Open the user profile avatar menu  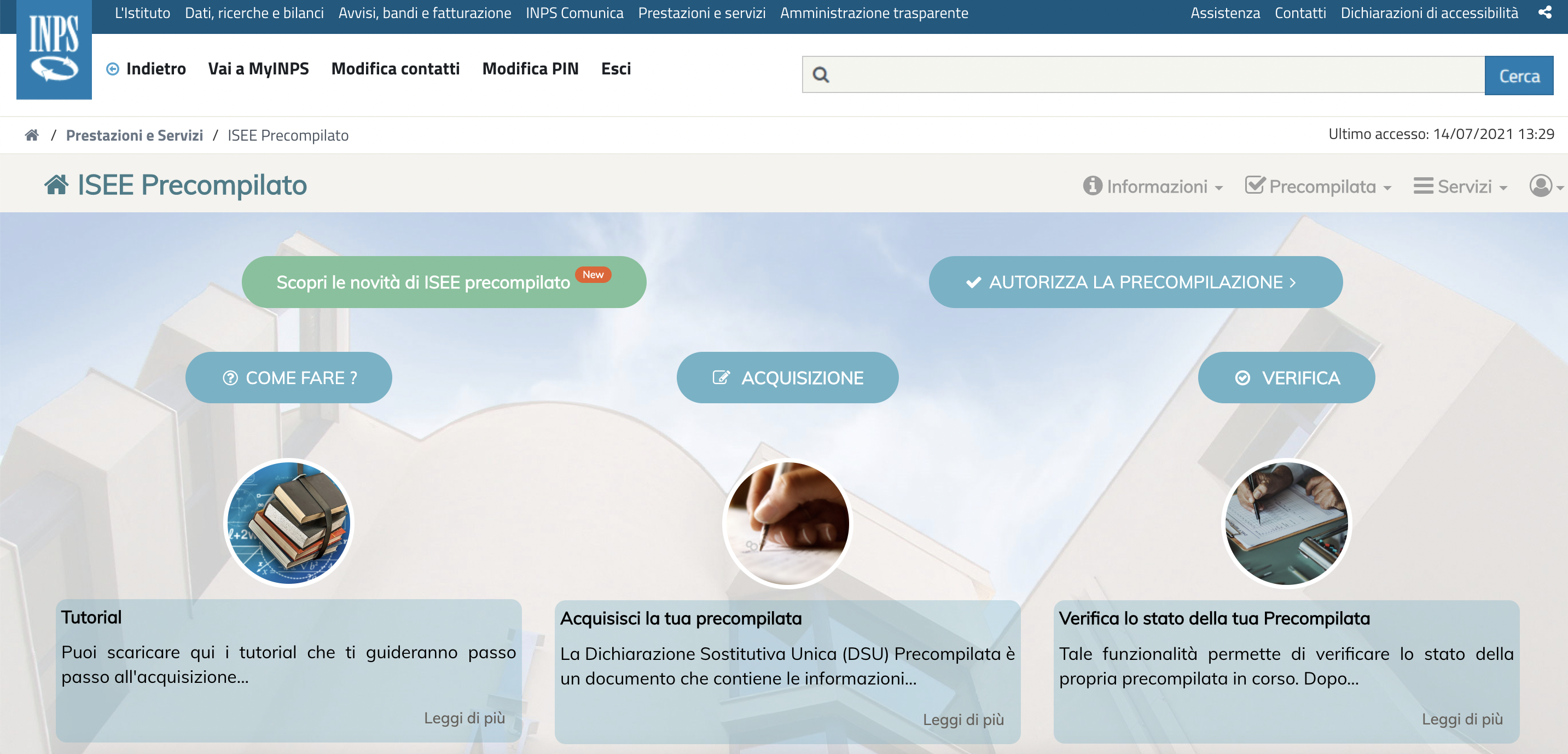pyautogui.click(x=1546, y=185)
